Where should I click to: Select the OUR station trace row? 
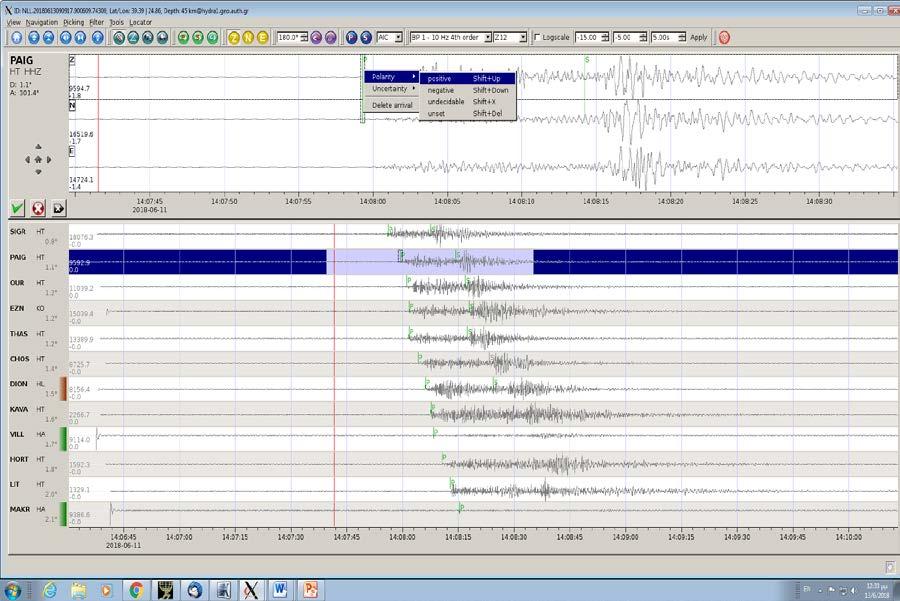[x=453, y=287]
